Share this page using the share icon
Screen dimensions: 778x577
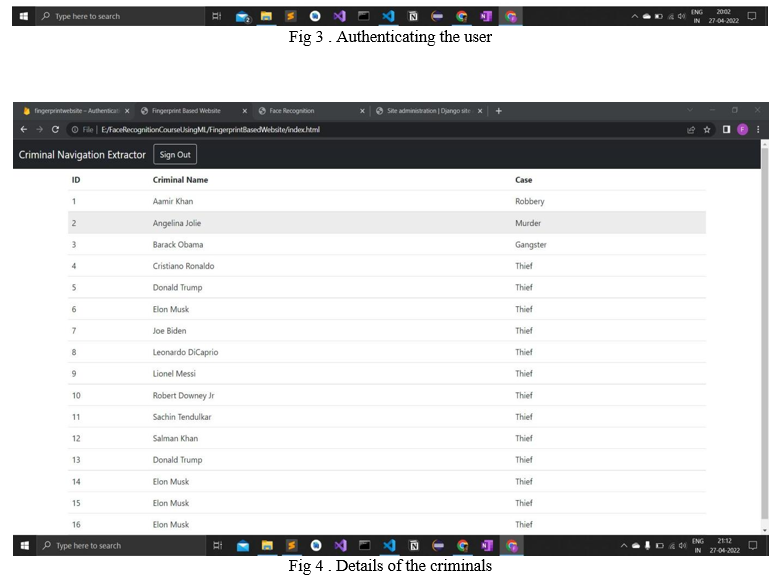691,130
